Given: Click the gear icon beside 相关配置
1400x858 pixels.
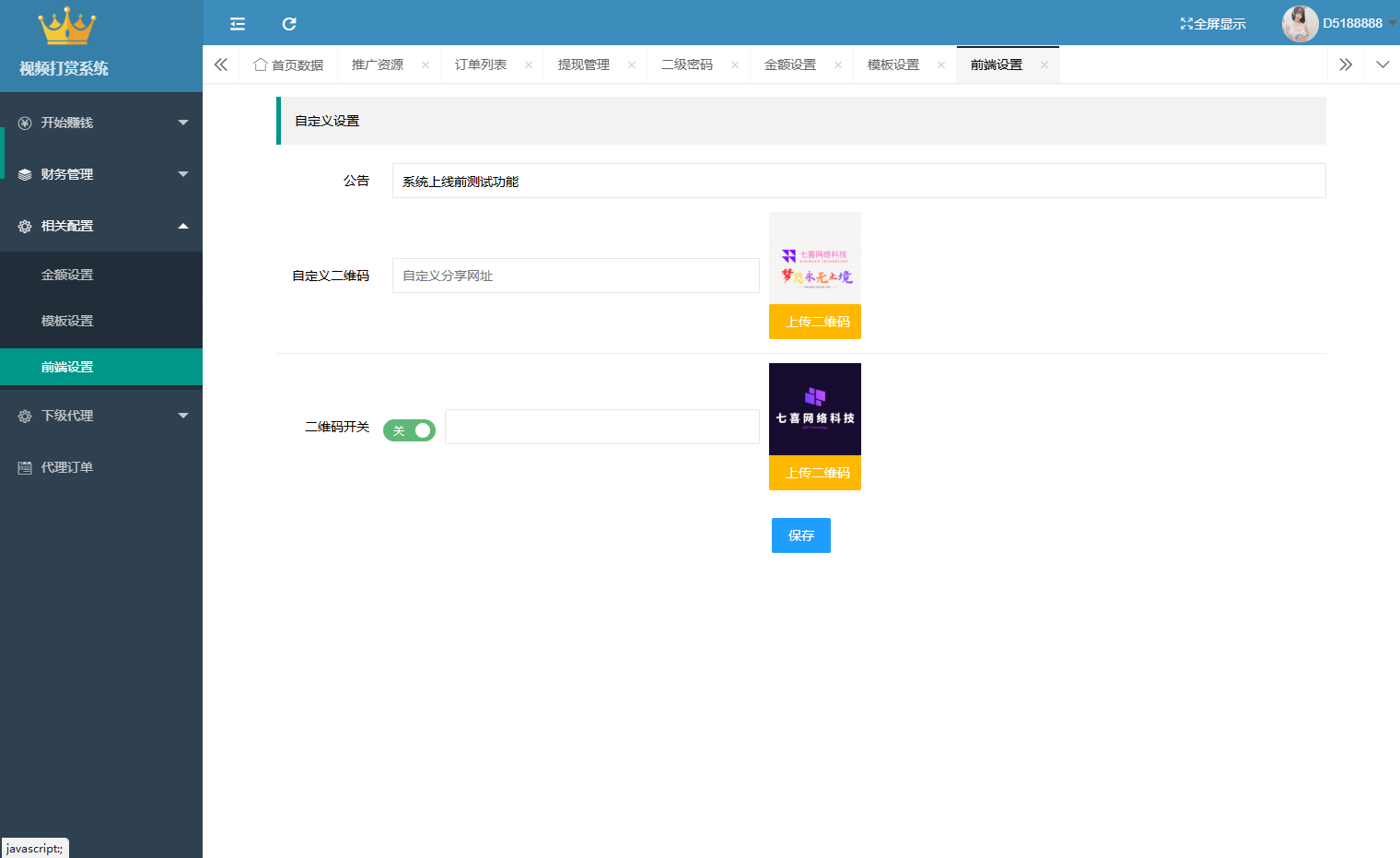Looking at the screenshot, I should pyautogui.click(x=25, y=226).
